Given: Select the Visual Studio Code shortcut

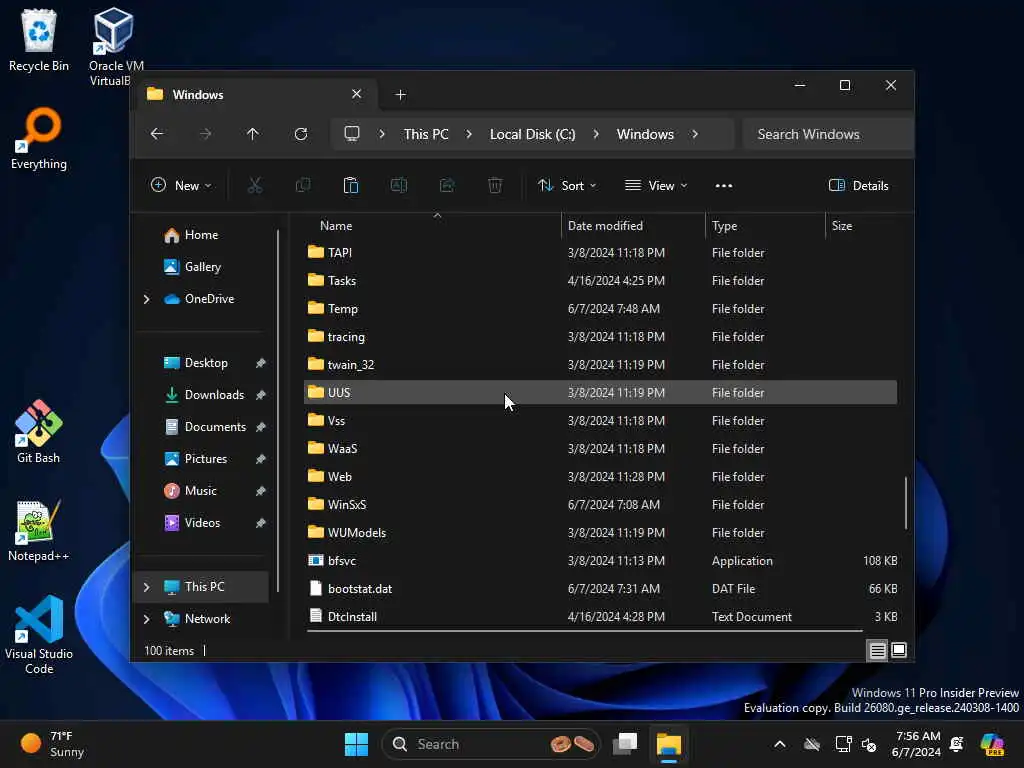Looking at the screenshot, I should (39, 635).
